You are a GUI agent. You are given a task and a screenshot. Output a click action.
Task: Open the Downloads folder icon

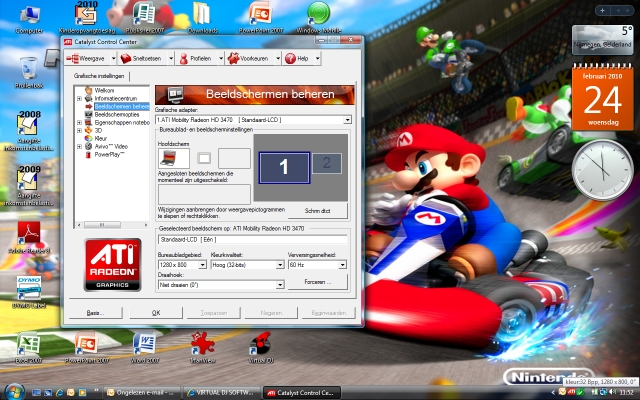(202, 18)
